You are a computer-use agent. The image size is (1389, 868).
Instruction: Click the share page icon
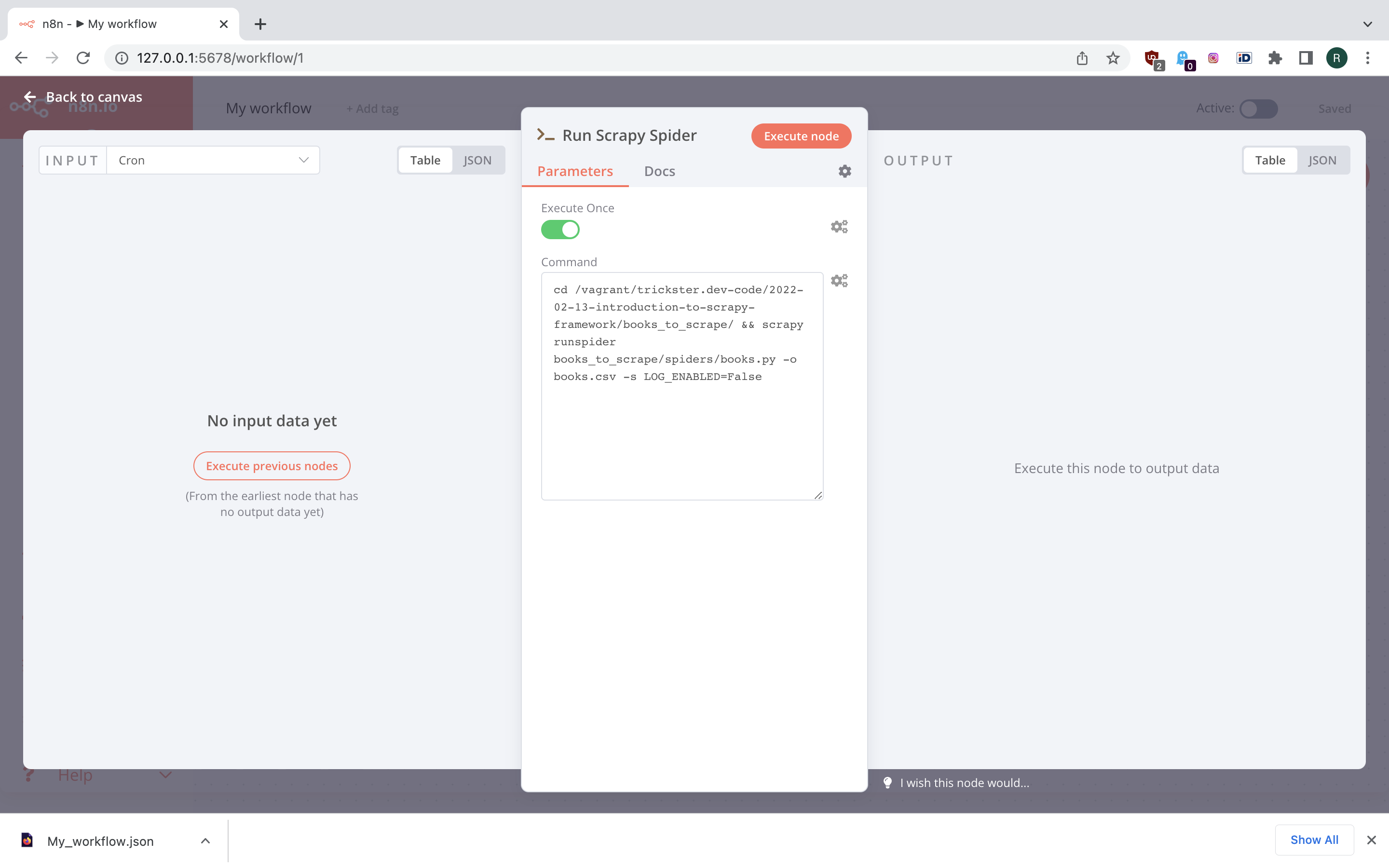tap(1082, 58)
